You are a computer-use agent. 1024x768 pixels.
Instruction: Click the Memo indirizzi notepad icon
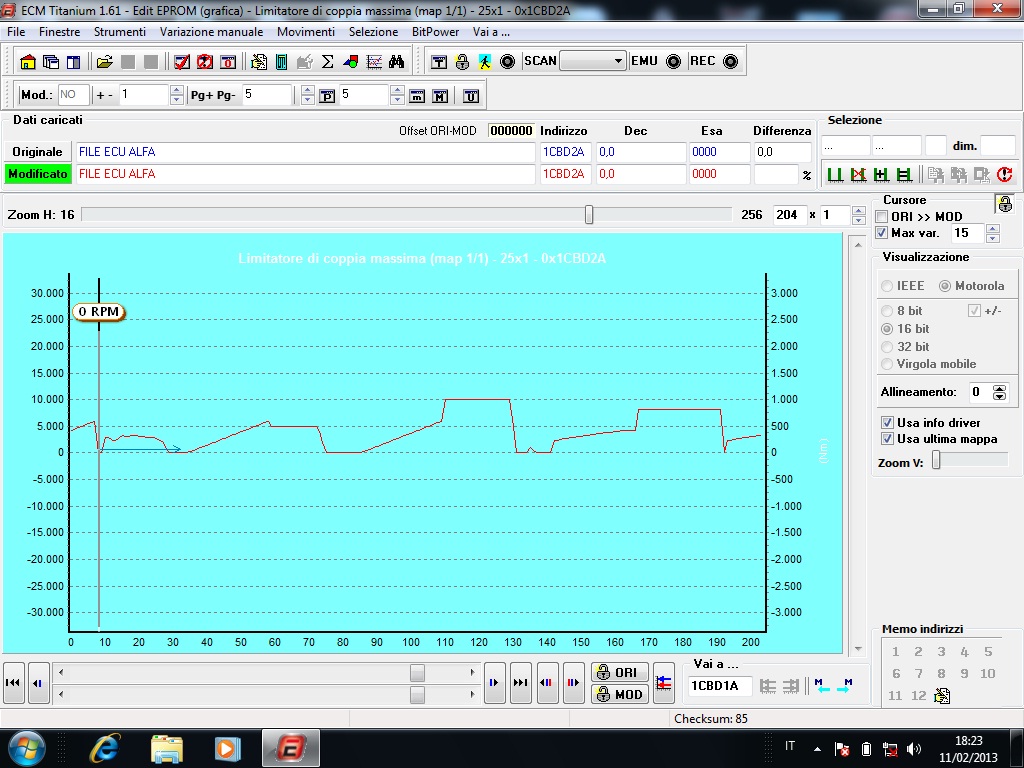click(x=942, y=696)
